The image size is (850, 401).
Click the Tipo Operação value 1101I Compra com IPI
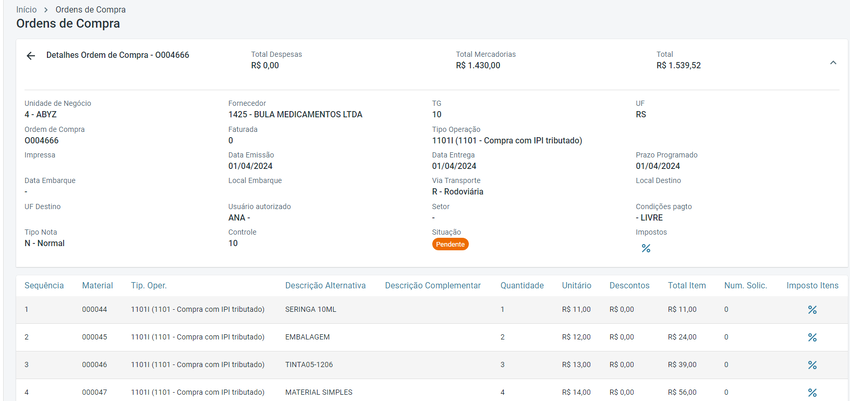coord(507,140)
